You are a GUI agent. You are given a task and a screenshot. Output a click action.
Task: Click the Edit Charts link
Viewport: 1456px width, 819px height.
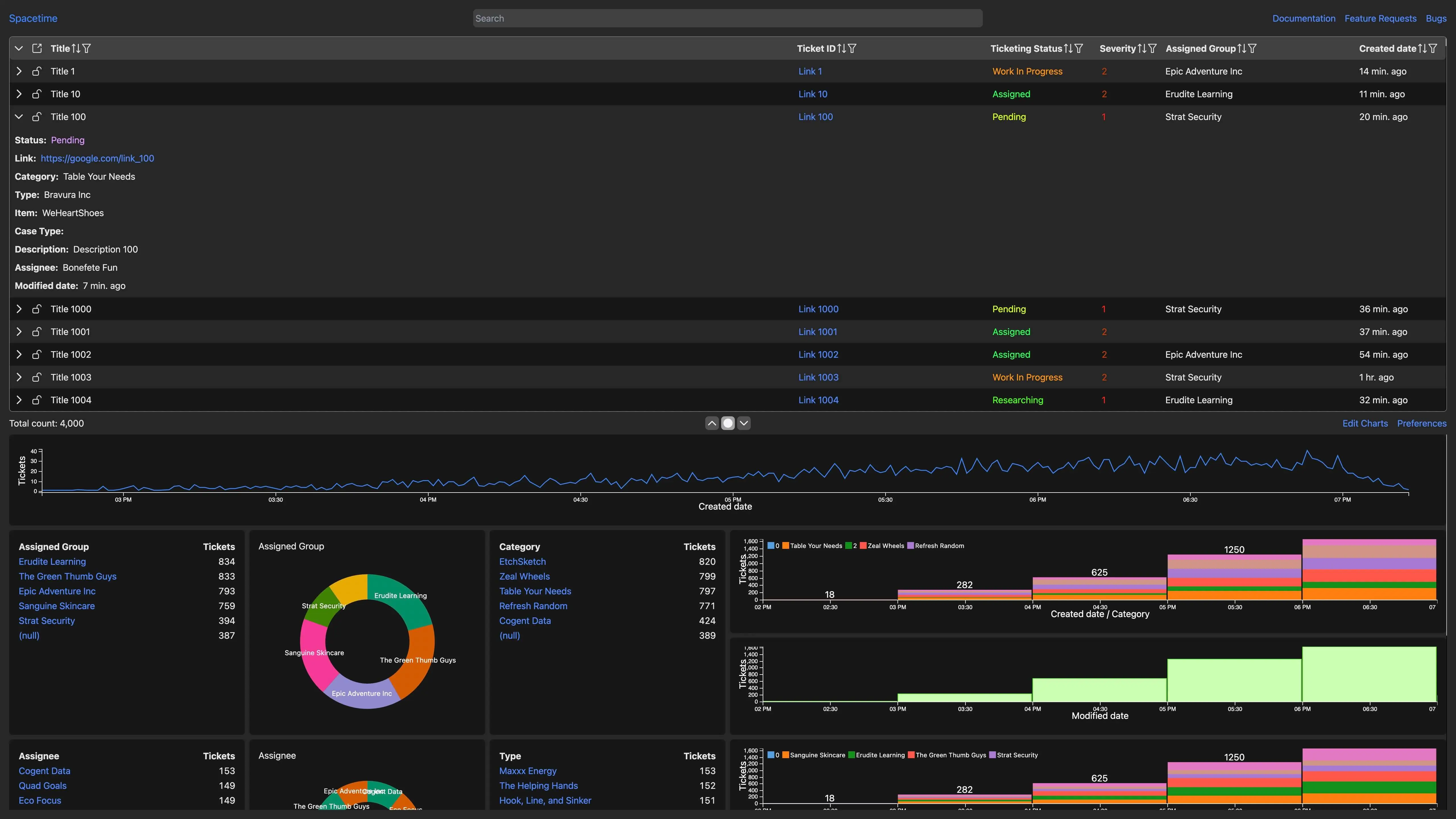pyautogui.click(x=1364, y=423)
